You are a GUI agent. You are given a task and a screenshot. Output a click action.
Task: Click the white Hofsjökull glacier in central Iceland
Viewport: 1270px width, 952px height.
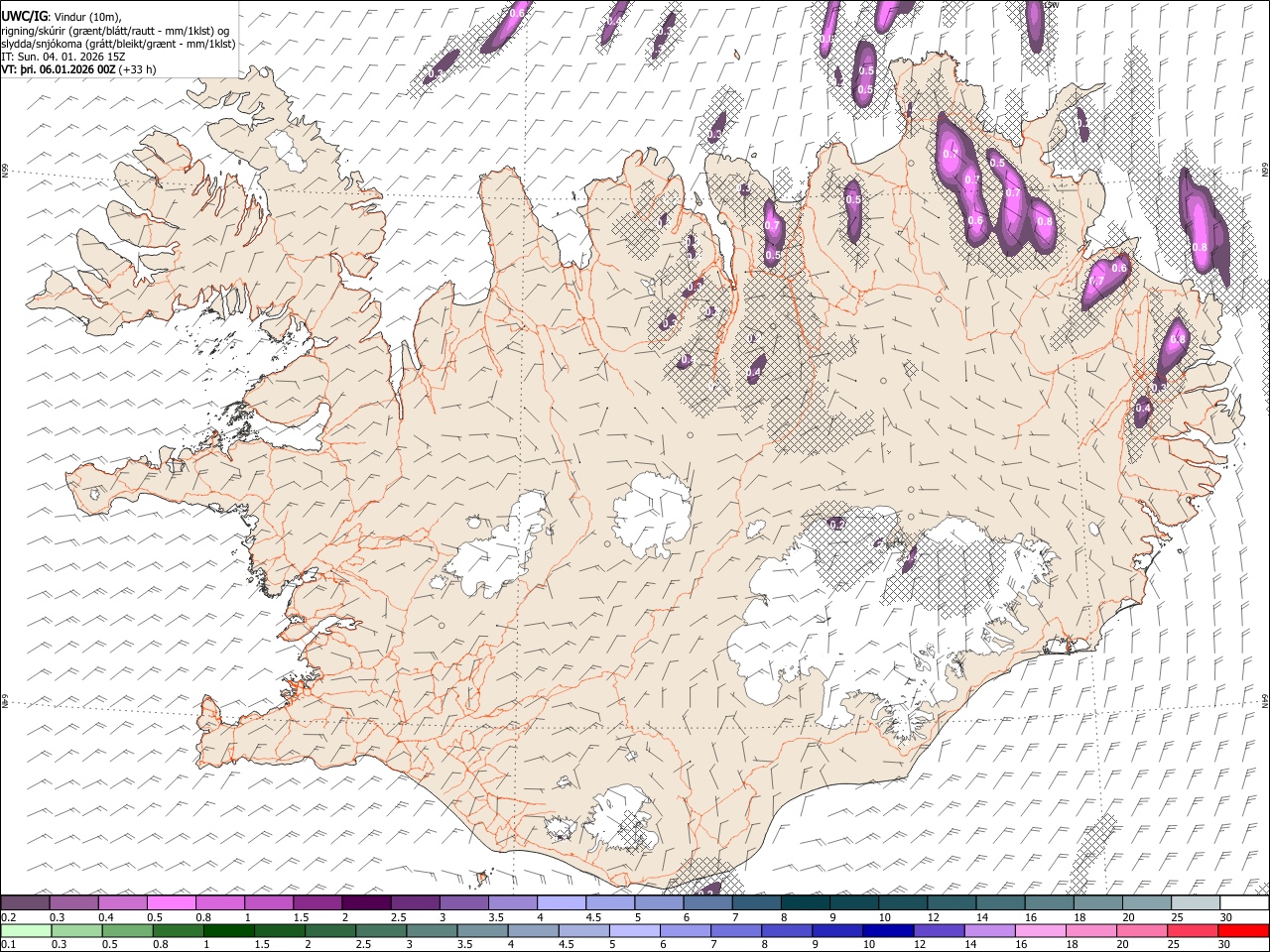[652, 514]
